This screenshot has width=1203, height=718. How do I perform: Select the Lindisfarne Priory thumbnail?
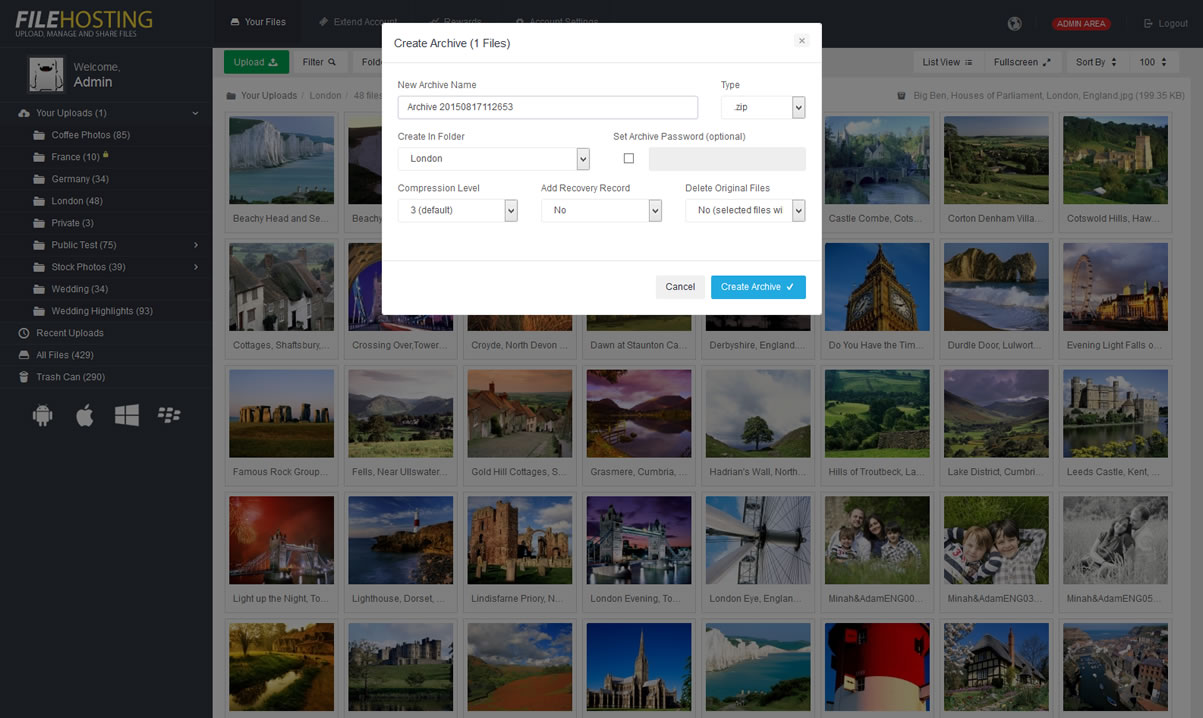pos(520,540)
